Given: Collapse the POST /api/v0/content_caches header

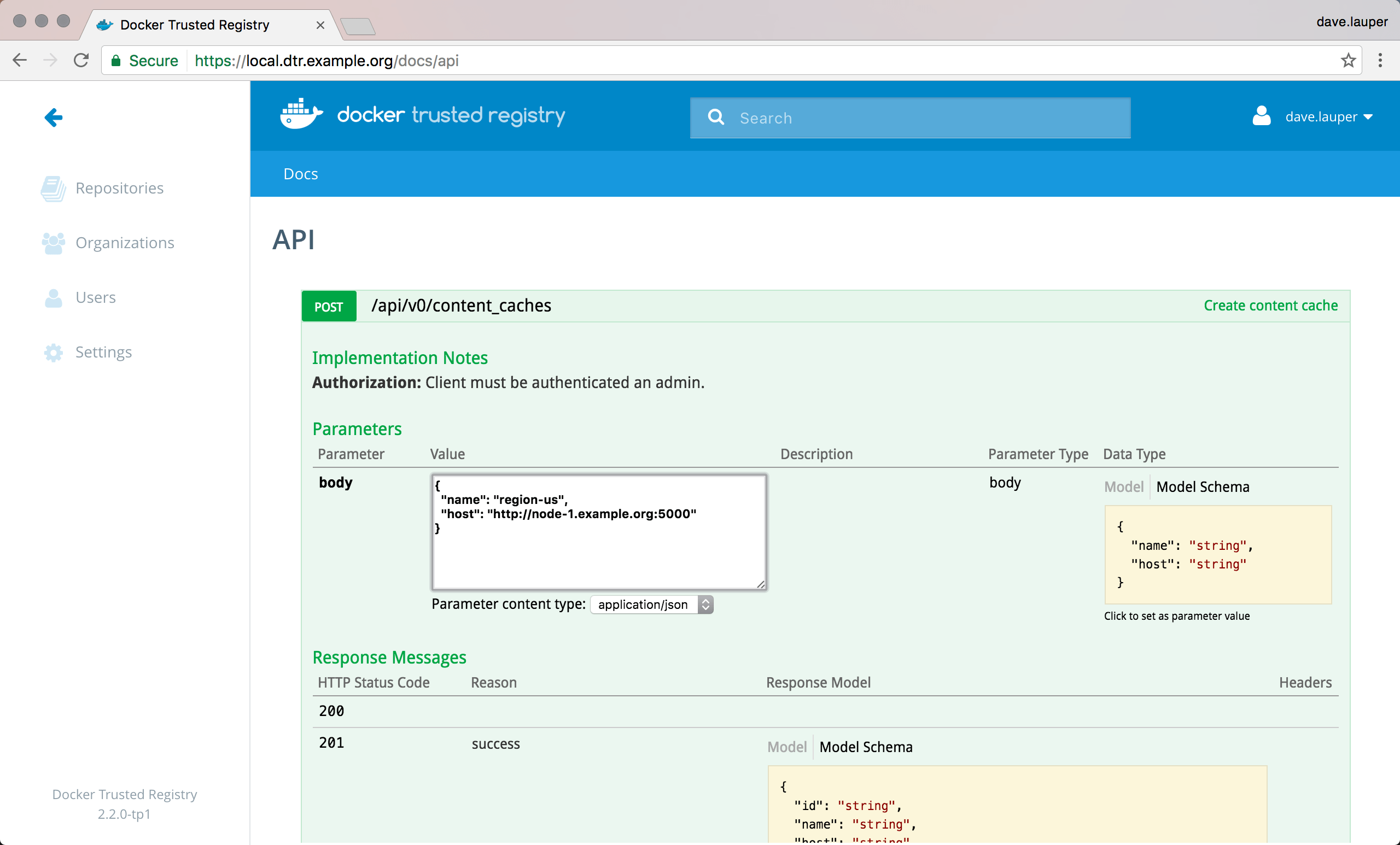Looking at the screenshot, I should click(461, 306).
